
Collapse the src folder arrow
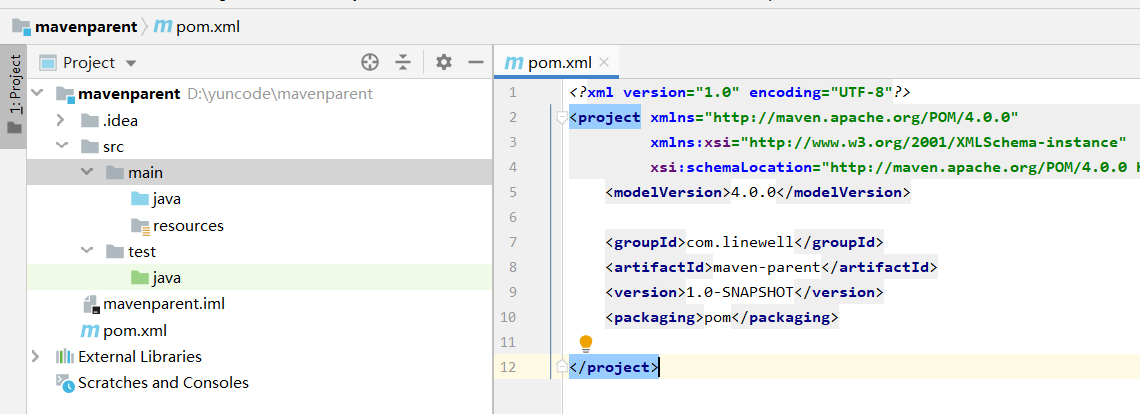click(x=62, y=147)
